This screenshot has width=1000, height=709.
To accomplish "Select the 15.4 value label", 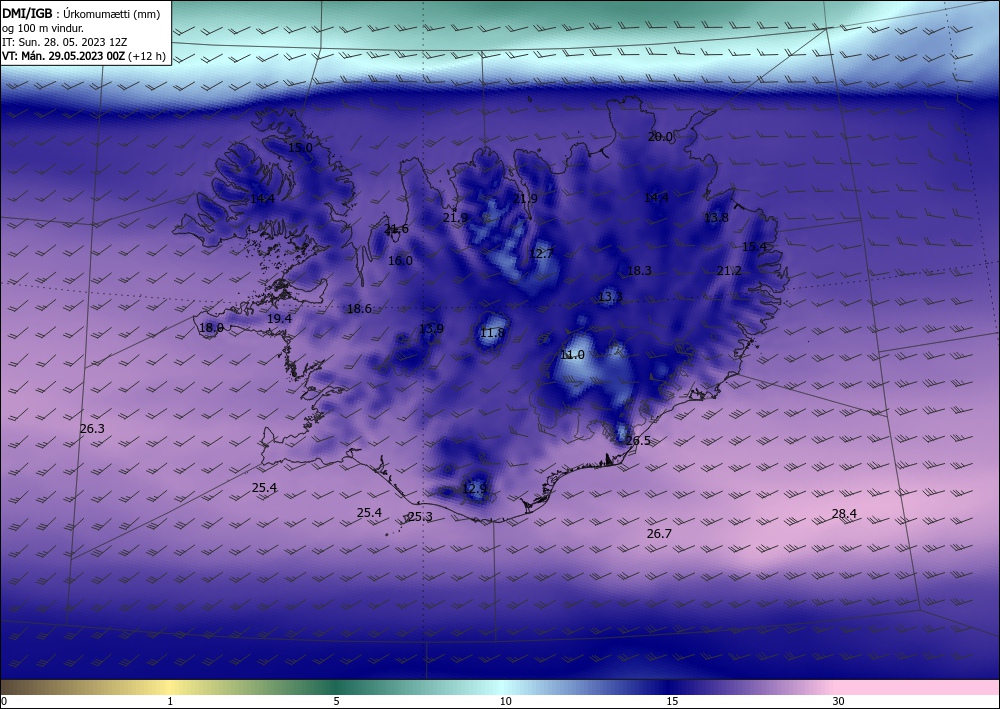I will (754, 246).
